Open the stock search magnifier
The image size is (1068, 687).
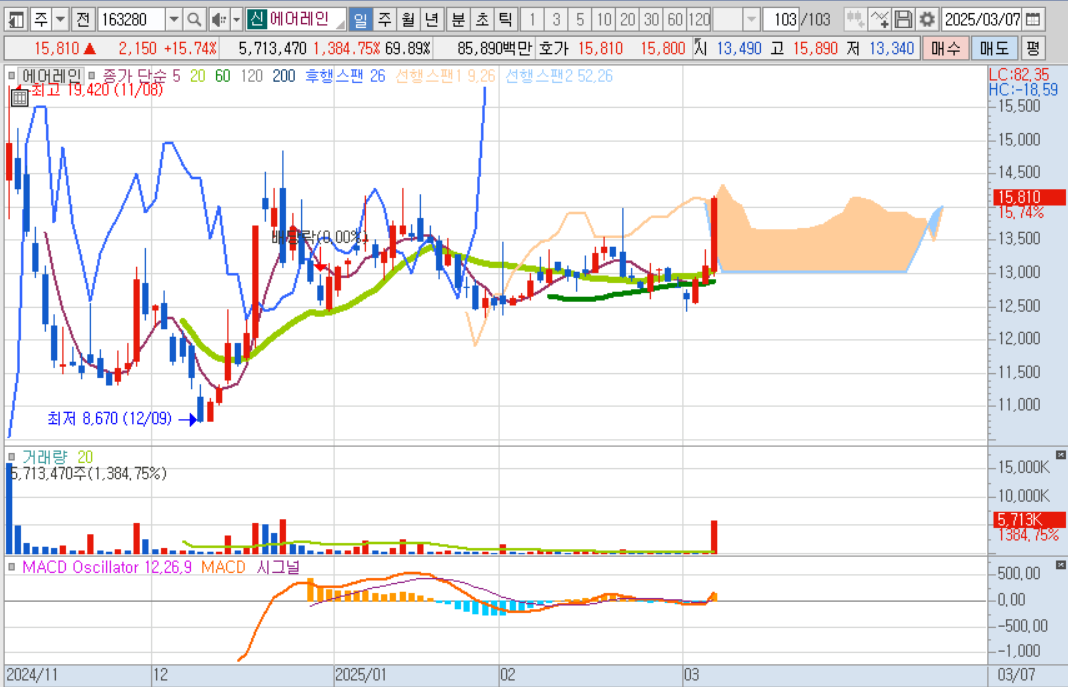[194, 19]
